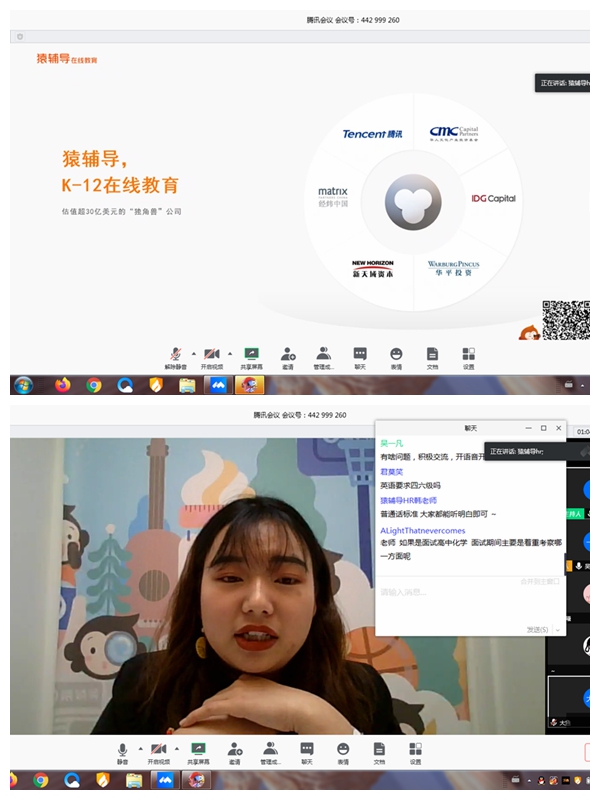This screenshot has width=600, height=800.
Task: Turn on camera 开启视频 in the slide-sharing window
Action: (x=212, y=358)
